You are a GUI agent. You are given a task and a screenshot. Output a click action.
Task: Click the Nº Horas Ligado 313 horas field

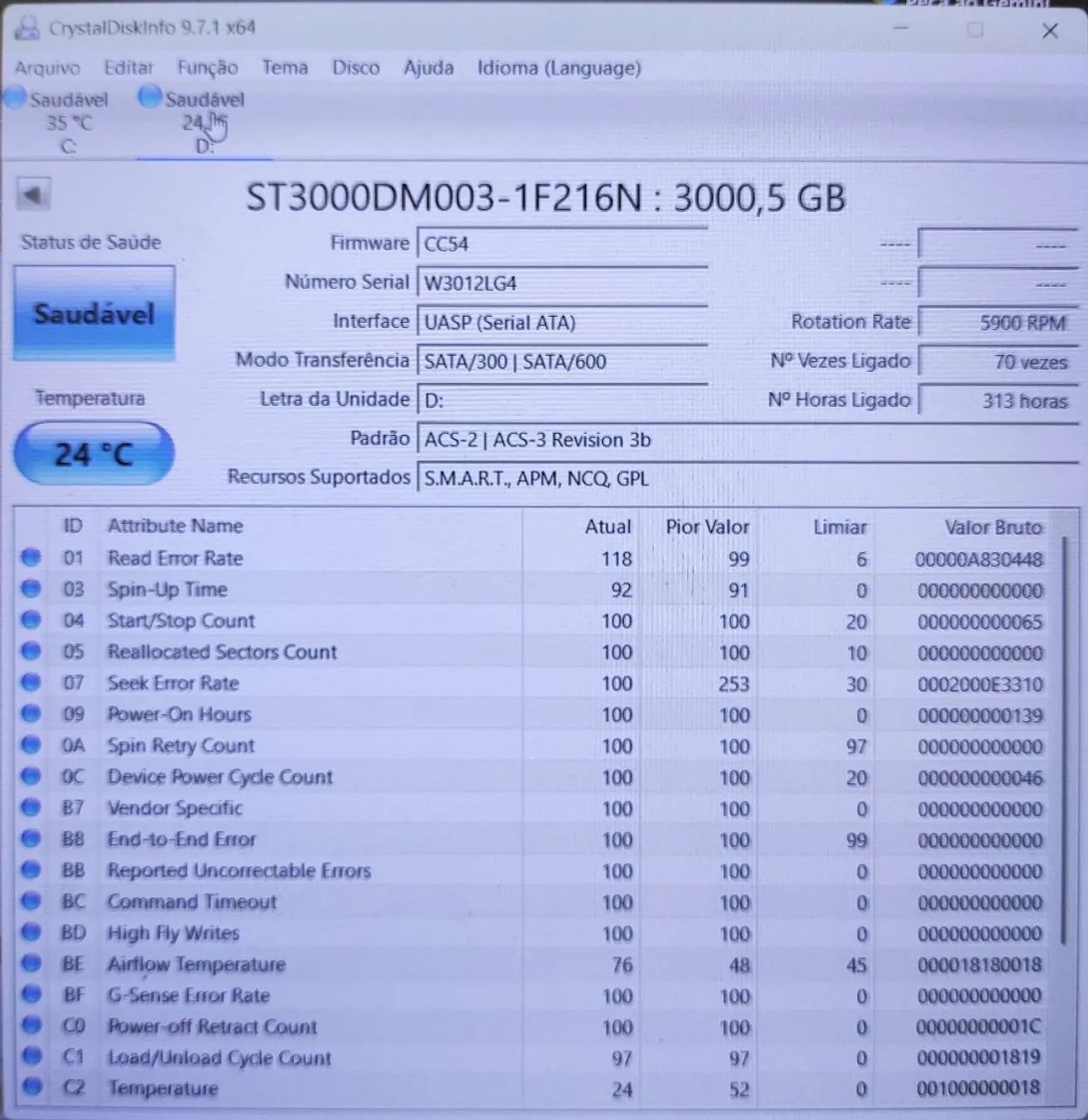click(998, 401)
